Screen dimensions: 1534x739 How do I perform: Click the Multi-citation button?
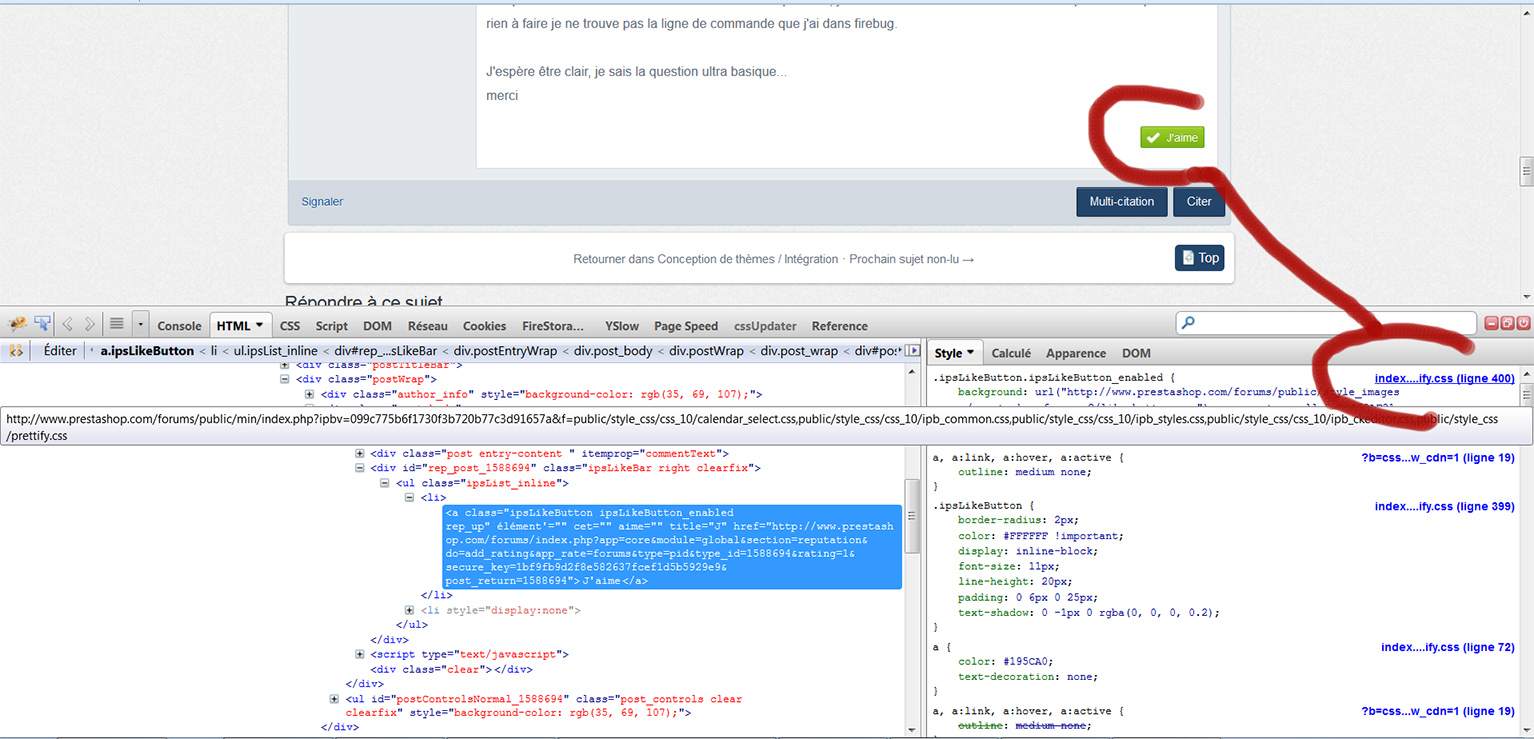tap(1122, 201)
